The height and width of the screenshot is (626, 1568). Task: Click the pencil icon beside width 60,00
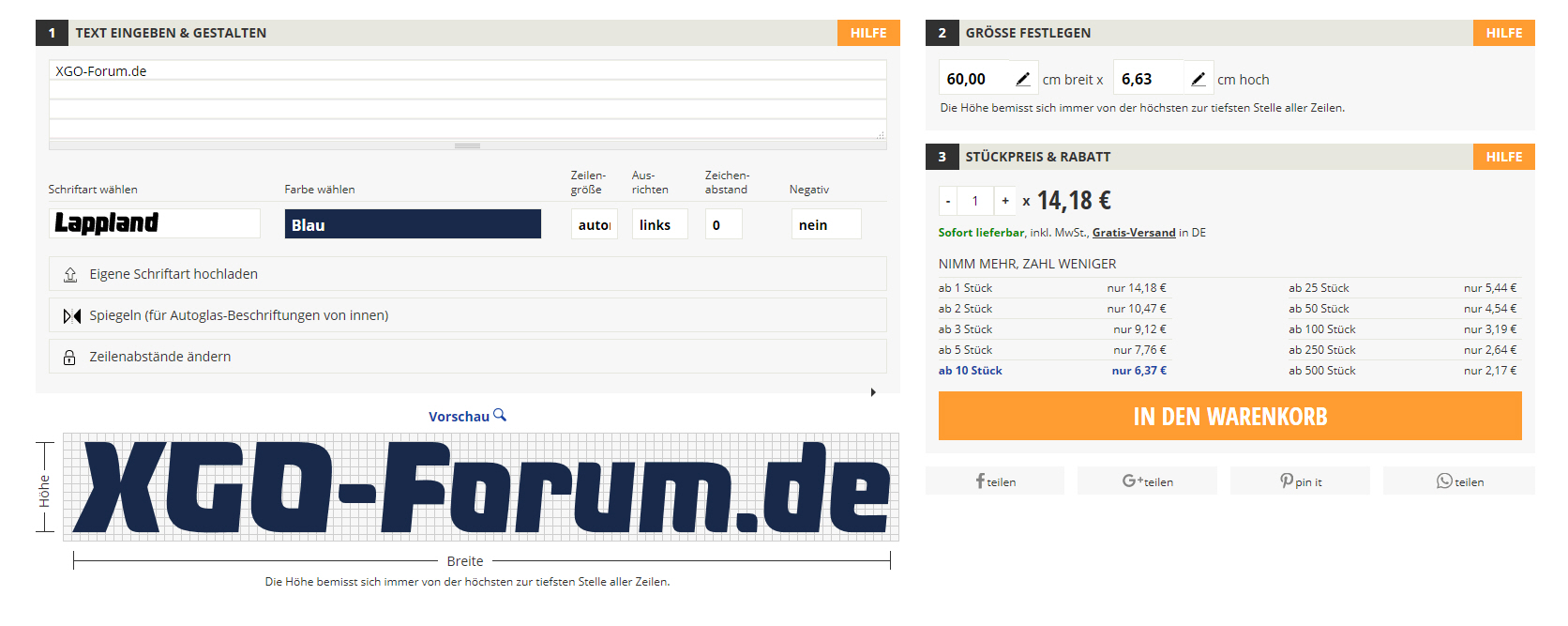[1022, 80]
